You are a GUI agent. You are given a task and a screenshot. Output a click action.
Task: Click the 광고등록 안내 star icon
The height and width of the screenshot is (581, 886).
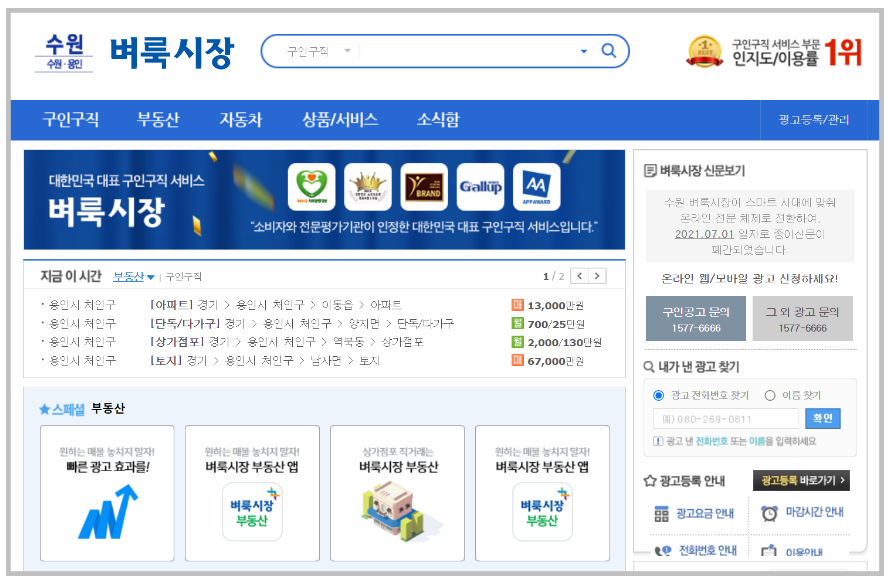[650, 481]
